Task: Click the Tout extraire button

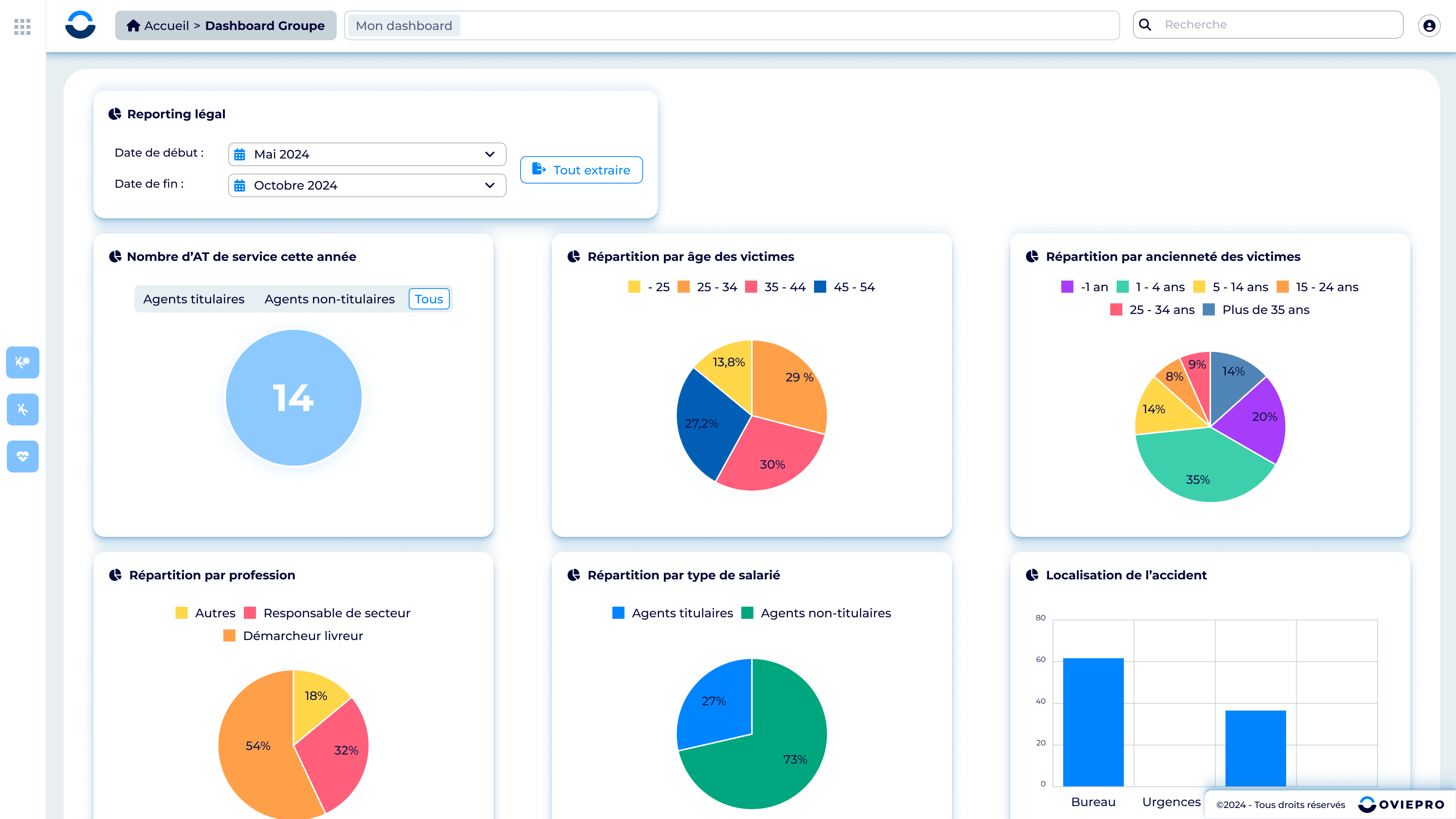Action: (x=581, y=169)
